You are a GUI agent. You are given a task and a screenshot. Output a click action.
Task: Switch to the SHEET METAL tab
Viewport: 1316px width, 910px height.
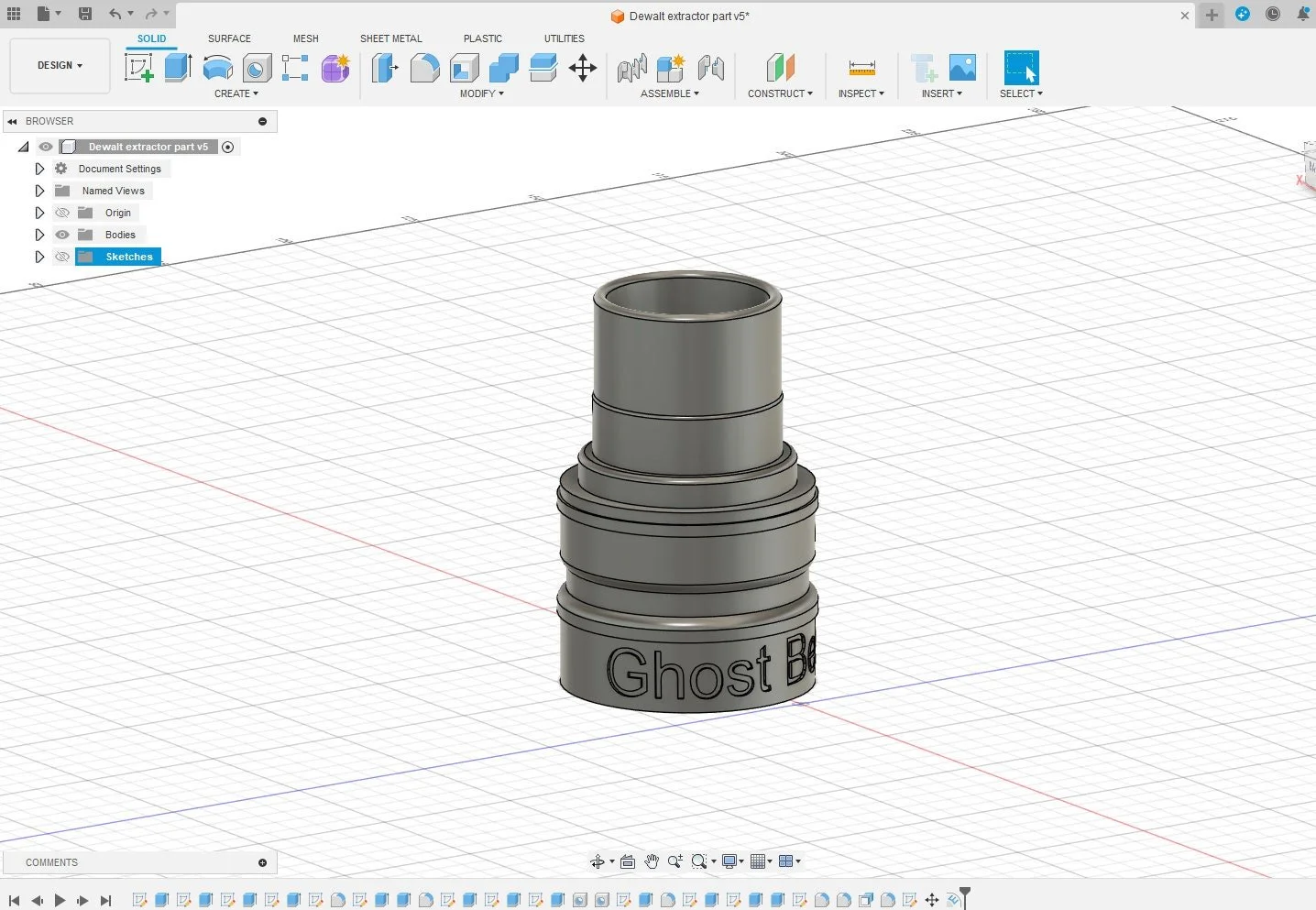[391, 38]
